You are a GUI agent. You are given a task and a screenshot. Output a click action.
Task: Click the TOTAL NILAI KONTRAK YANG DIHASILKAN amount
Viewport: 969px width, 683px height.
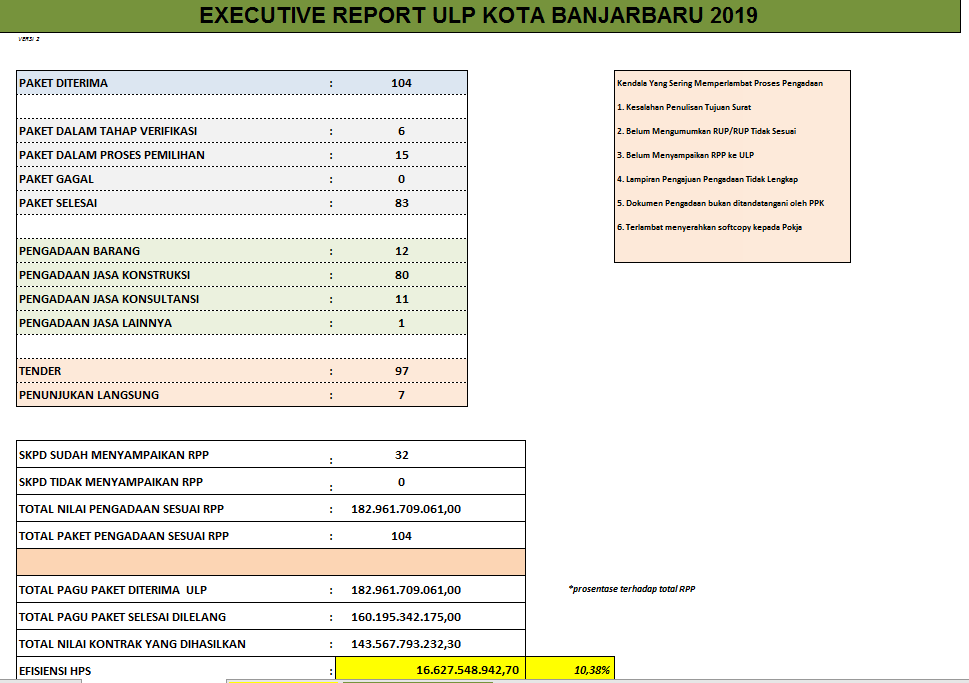406,644
